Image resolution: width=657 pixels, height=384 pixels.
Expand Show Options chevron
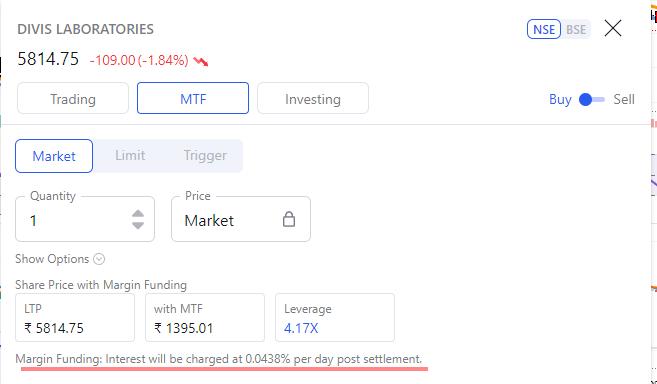pyautogui.click(x=99, y=259)
